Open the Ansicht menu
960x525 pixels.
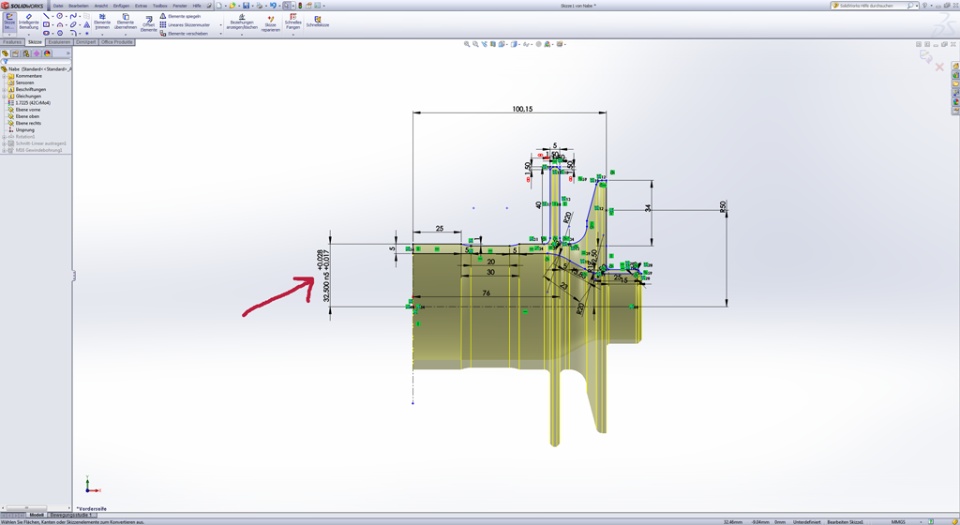(x=101, y=6)
